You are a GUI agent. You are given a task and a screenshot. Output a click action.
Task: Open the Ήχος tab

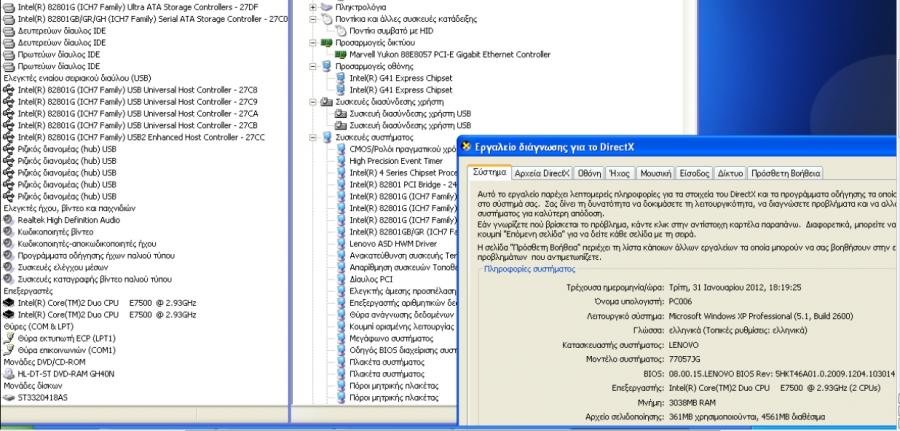[620, 173]
